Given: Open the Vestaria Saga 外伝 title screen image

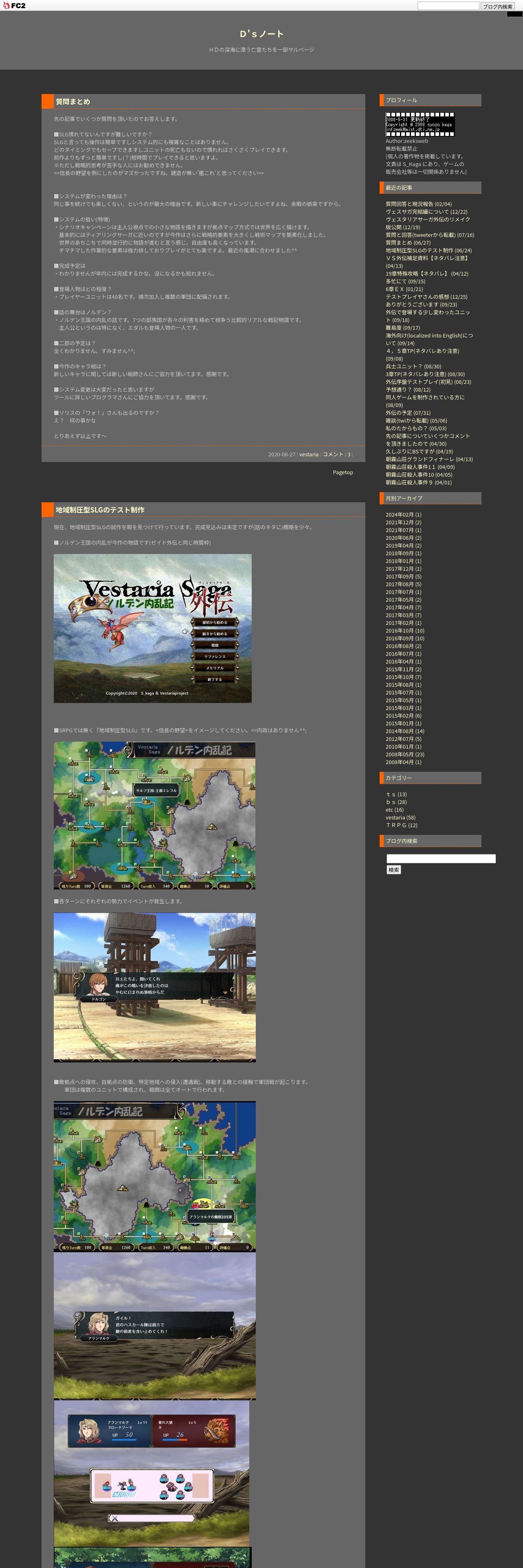Looking at the screenshot, I should tap(152, 628).
